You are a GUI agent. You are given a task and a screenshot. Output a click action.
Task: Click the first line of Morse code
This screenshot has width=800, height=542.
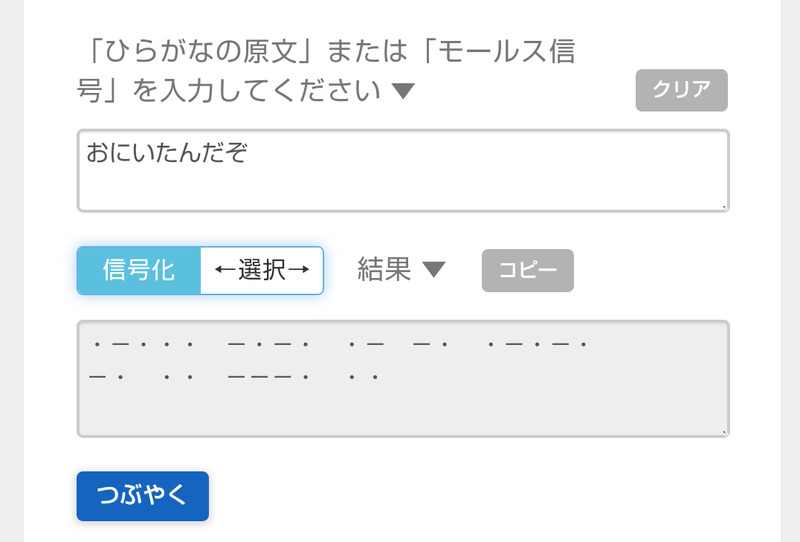[339, 345]
